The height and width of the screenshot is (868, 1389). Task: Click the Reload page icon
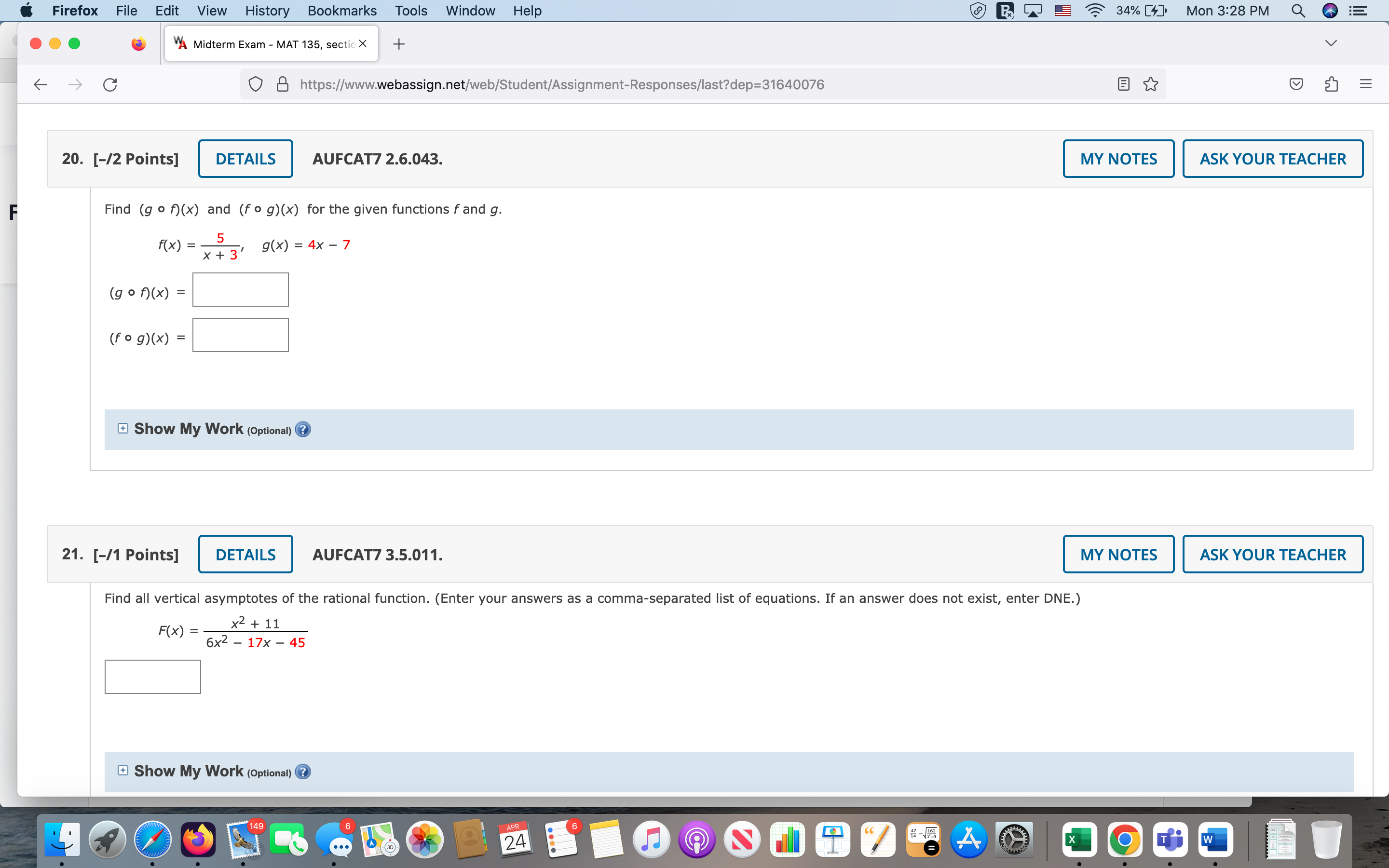pos(110,84)
